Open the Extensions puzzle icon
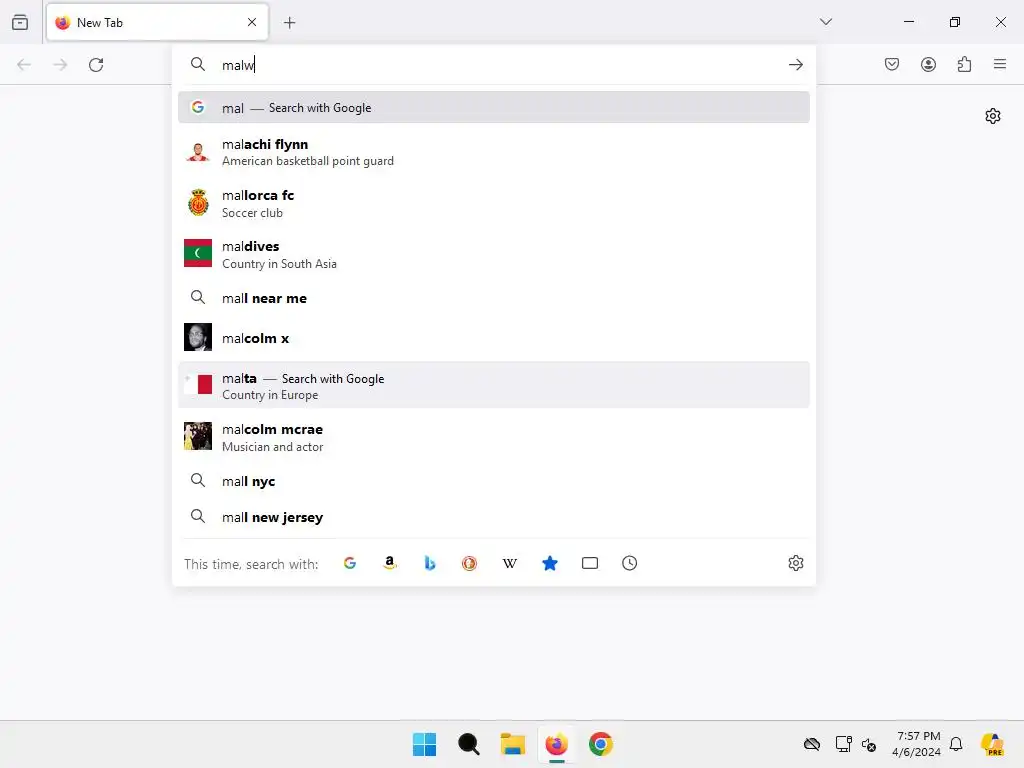 [x=964, y=64]
